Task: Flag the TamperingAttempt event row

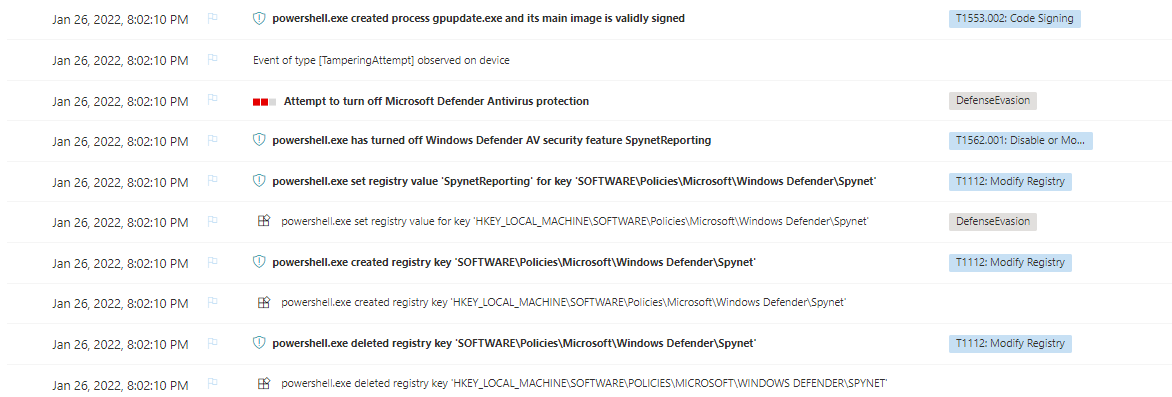Action: click(212, 60)
